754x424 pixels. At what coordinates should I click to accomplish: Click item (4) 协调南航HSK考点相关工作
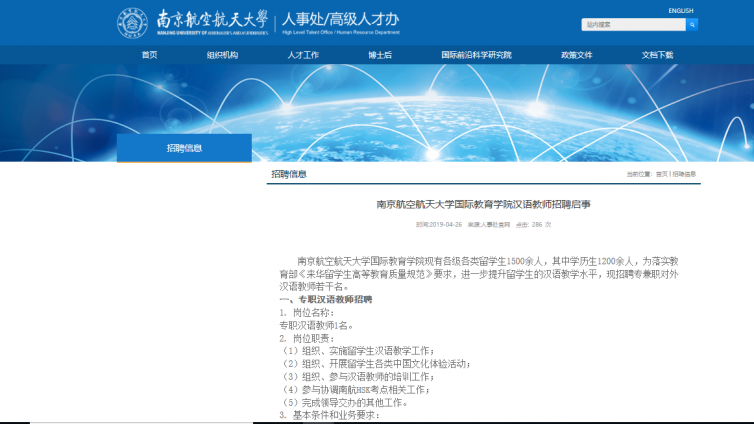coord(355,389)
